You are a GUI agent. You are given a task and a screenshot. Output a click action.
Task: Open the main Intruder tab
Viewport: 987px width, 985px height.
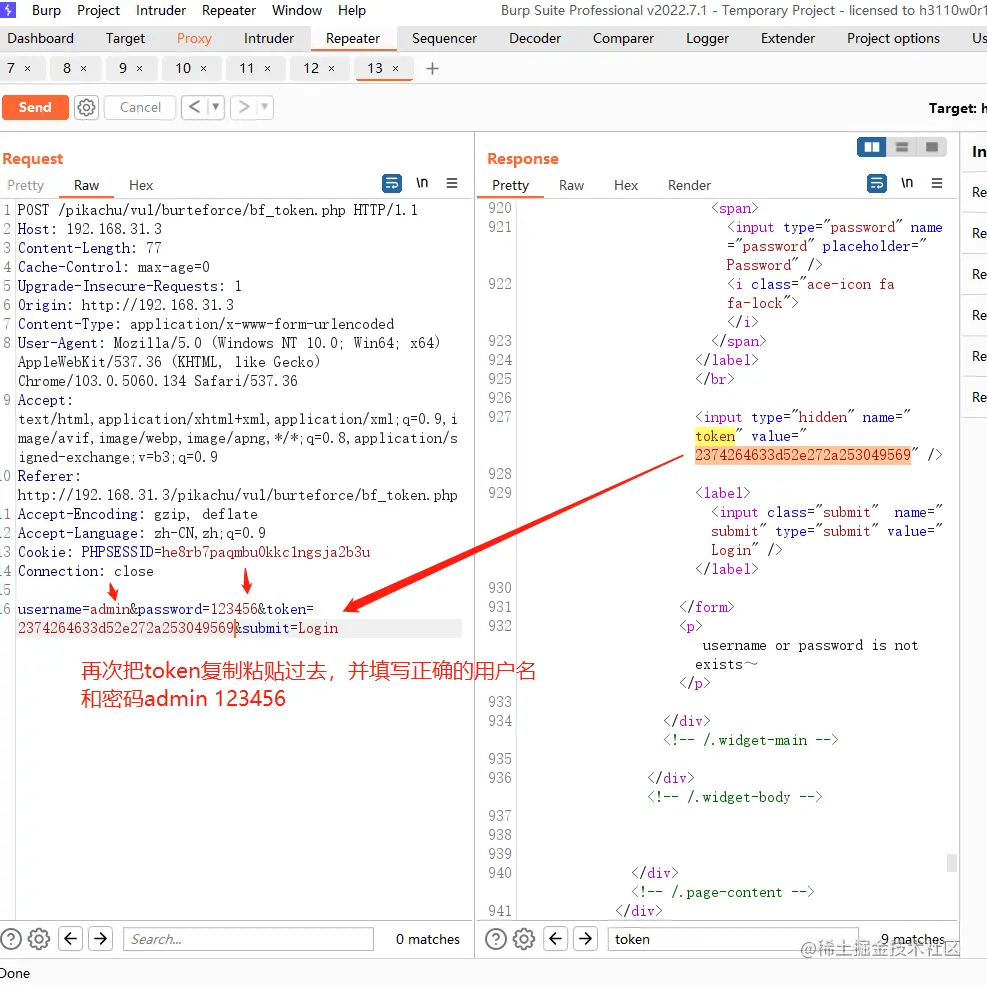[x=269, y=38]
